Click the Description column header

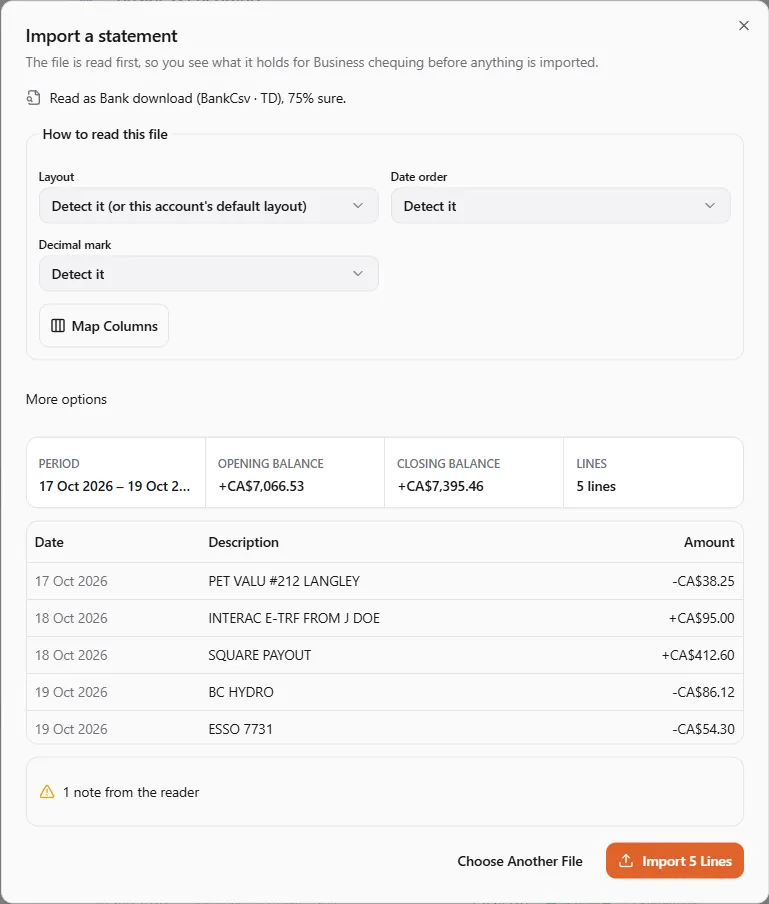click(243, 542)
